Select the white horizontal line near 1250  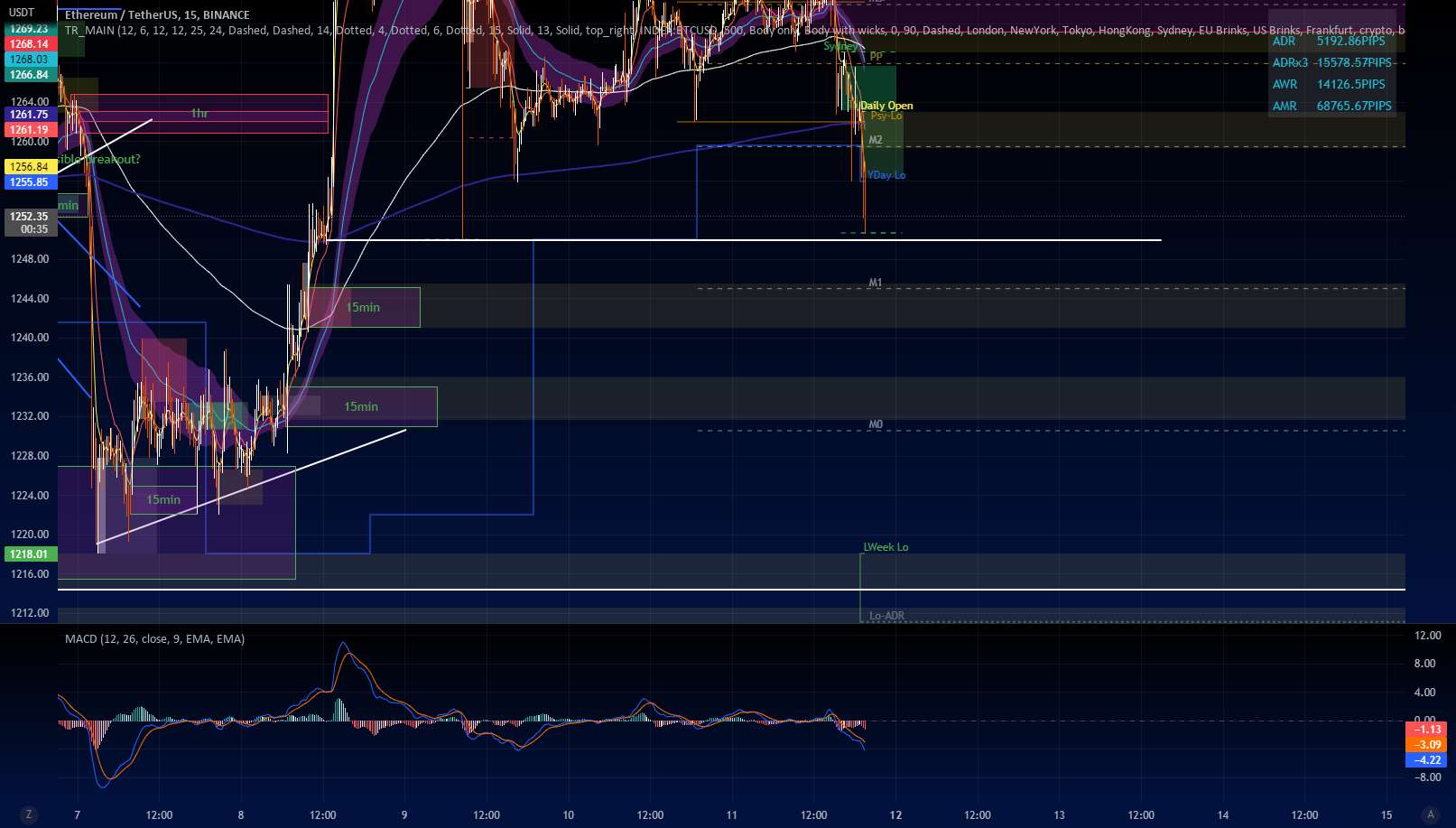tap(744, 240)
